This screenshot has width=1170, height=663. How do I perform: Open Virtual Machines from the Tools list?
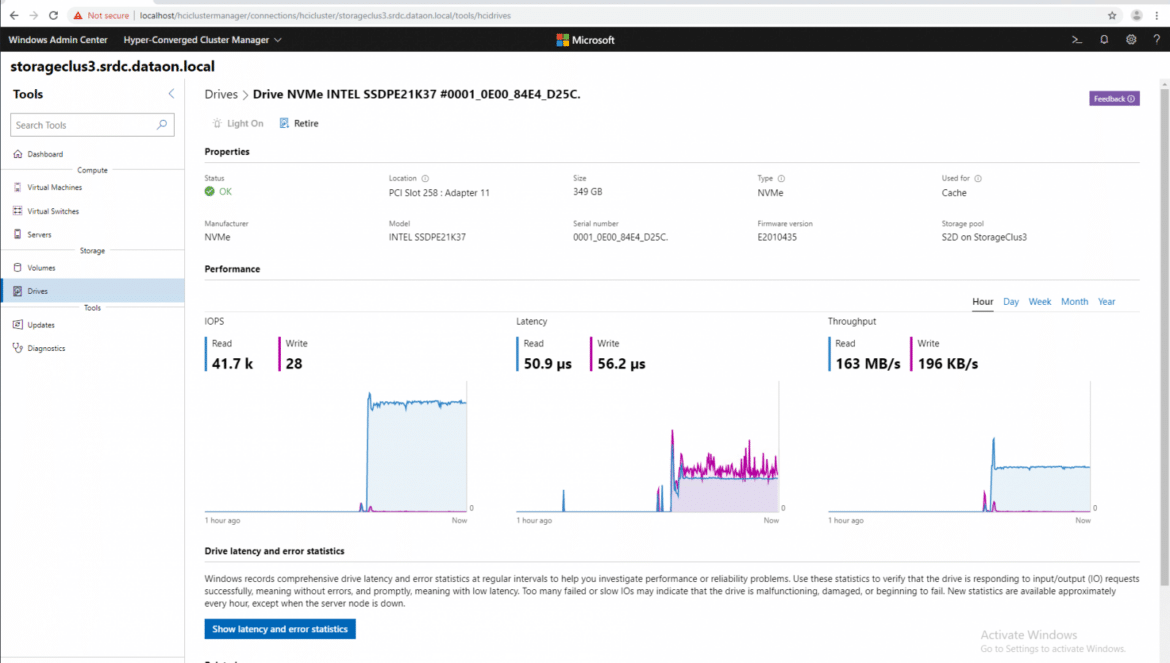[93, 187]
